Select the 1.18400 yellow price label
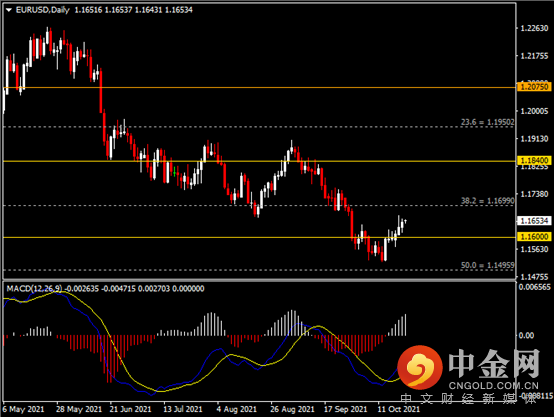Image resolution: width=554 pixels, height=417 pixels. pyautogui.click(x=534, y=160)
